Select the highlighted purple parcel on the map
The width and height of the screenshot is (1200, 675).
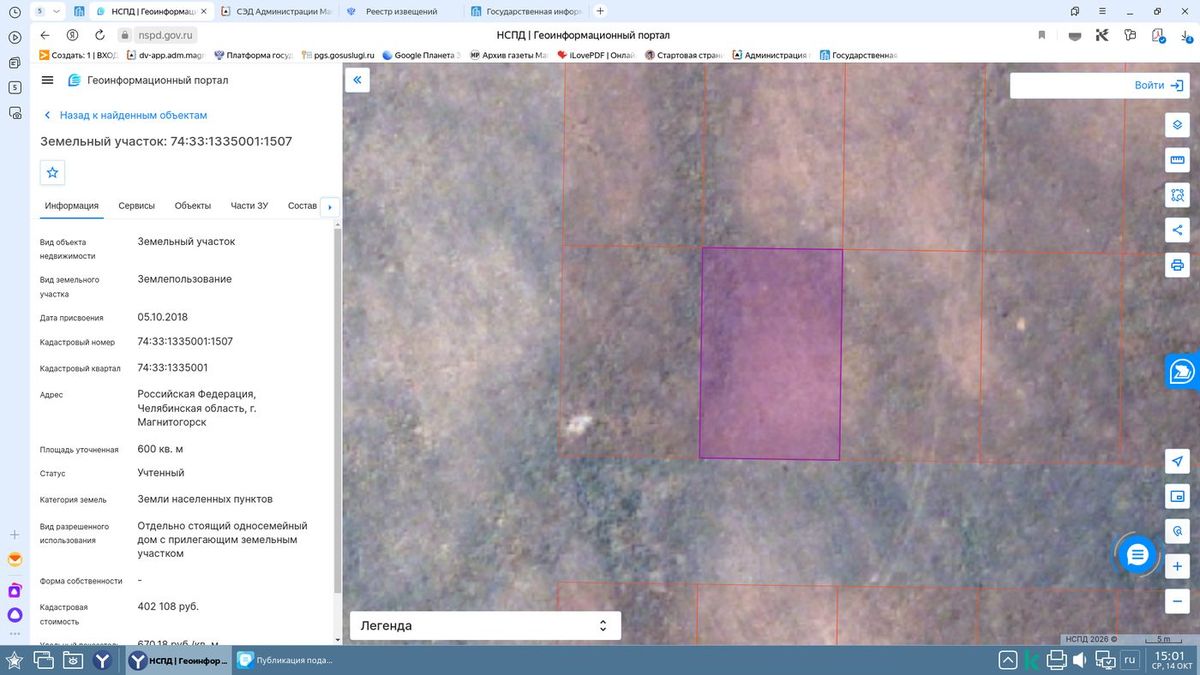click(x=770, y=354)
